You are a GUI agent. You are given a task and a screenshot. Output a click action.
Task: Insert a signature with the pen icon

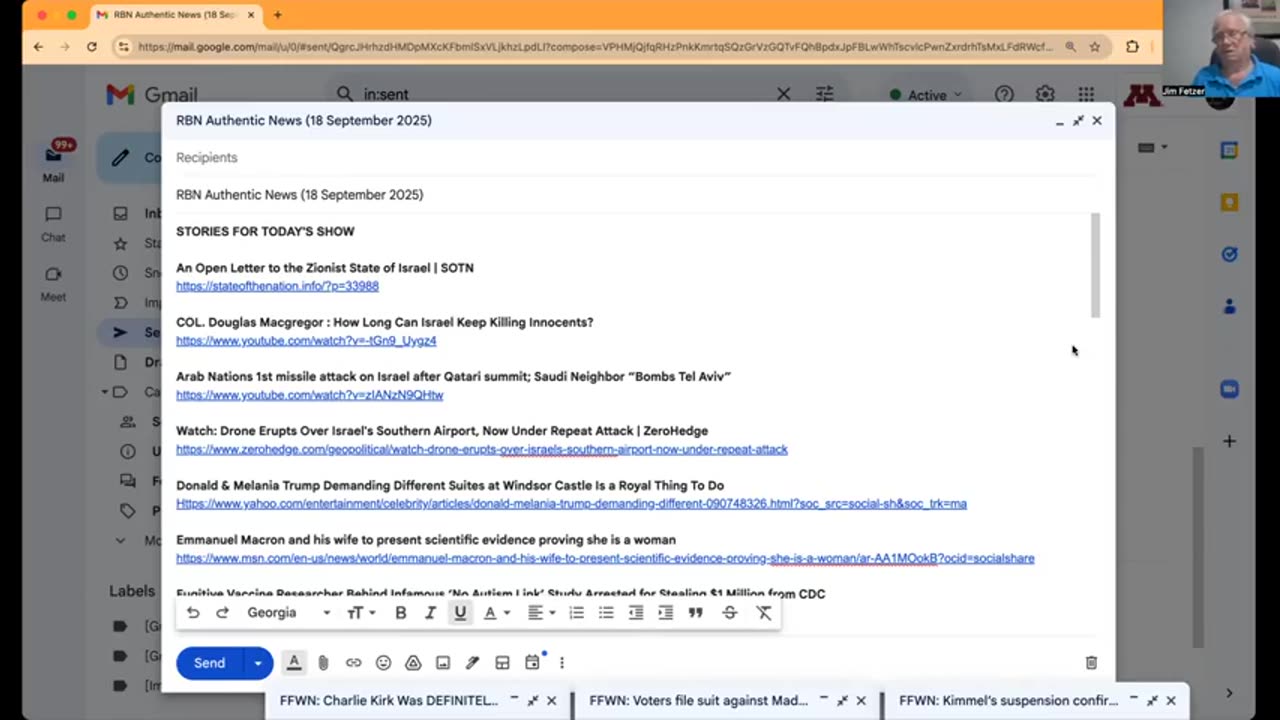click(473, 662)
